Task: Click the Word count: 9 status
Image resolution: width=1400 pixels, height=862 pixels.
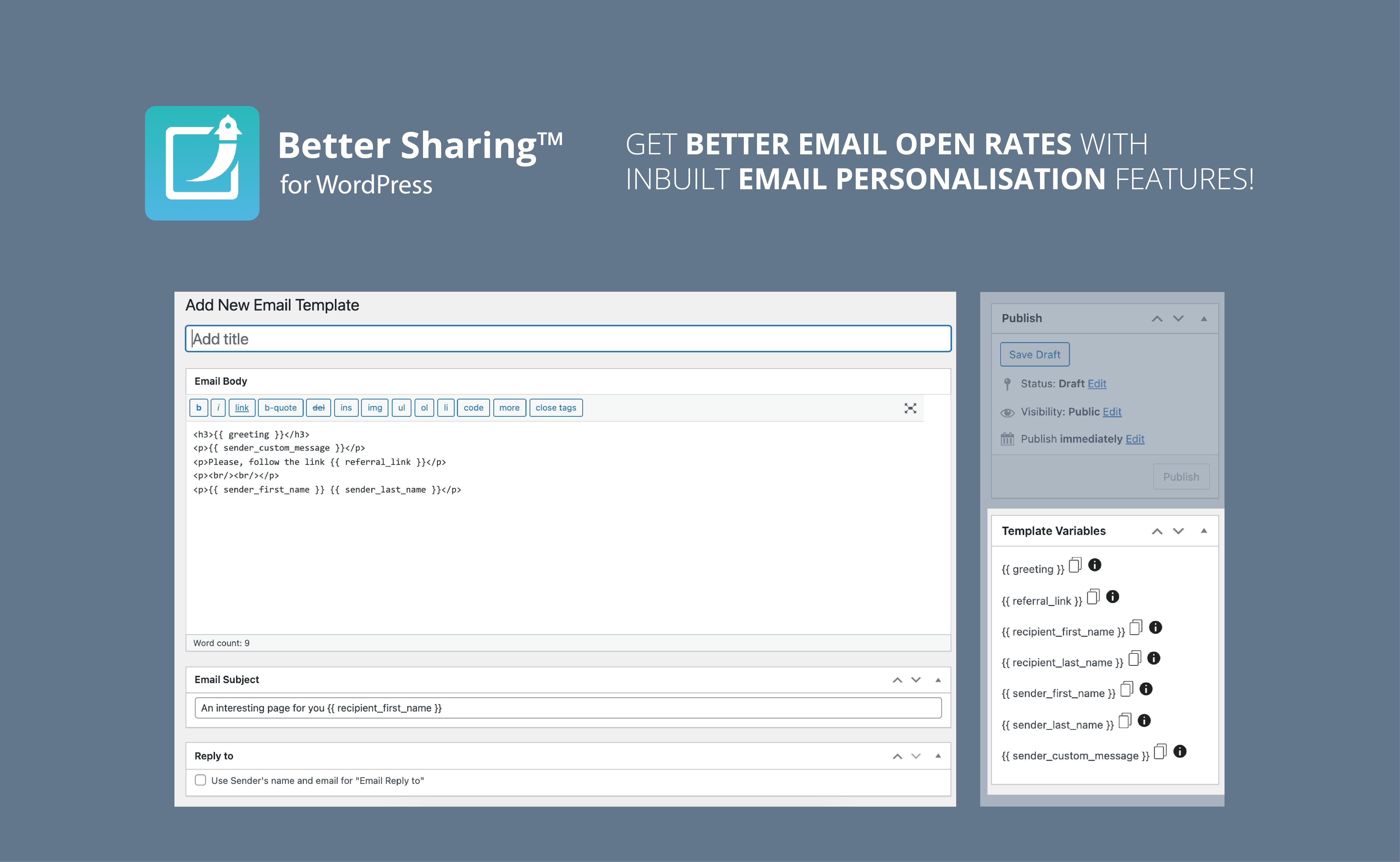Action: (x=221, y=643)
